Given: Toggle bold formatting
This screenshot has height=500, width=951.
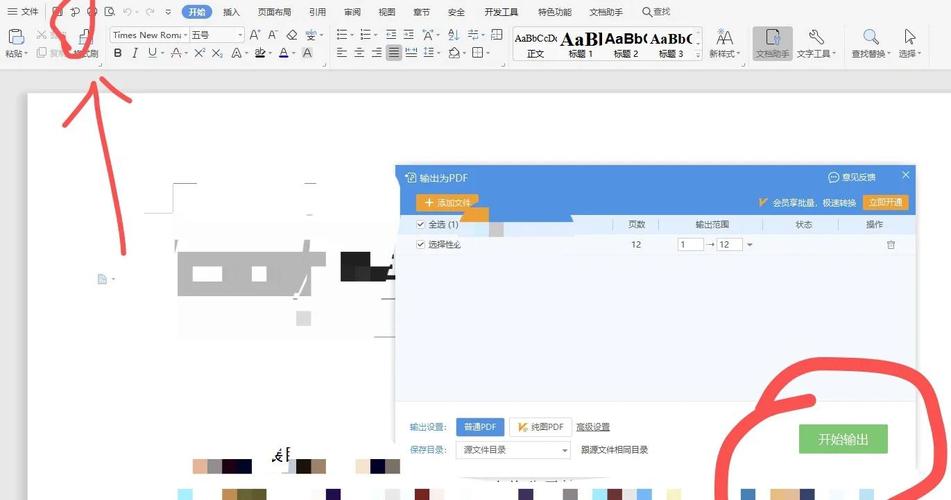Looking at the screenshot, I should (x=118, y=53).
